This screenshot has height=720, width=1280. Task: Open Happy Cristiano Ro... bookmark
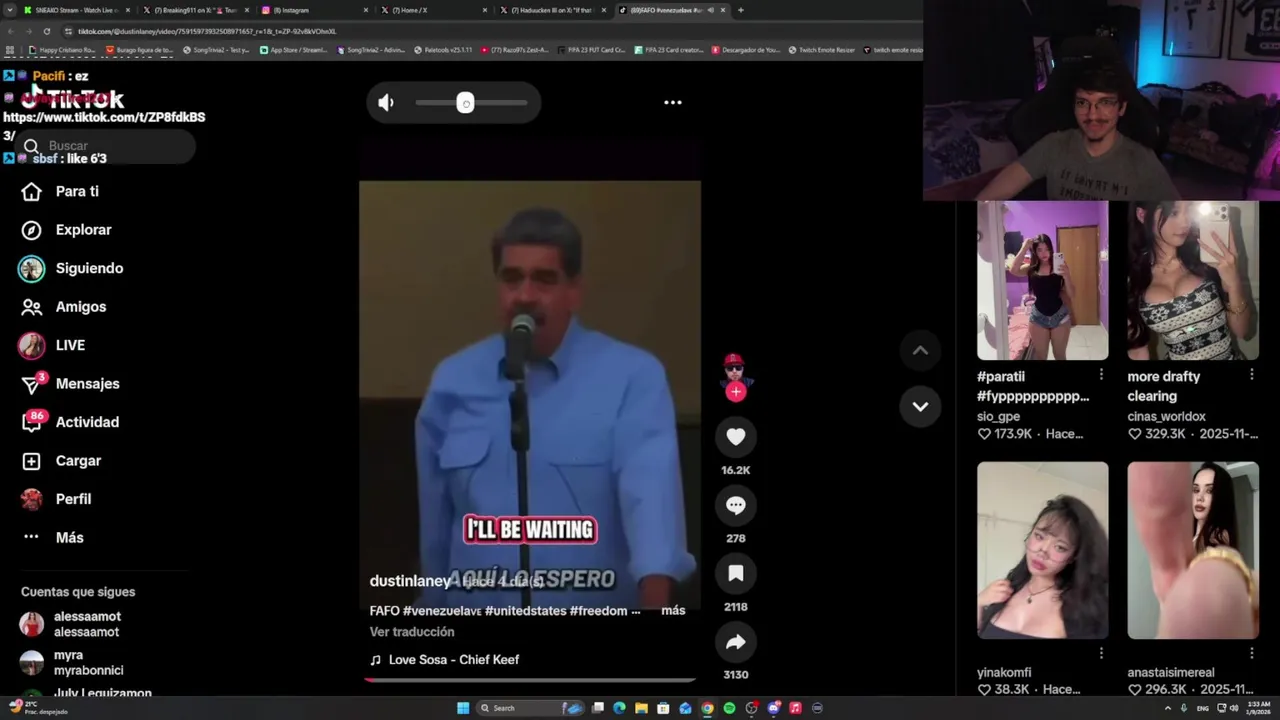click(62, 50)
